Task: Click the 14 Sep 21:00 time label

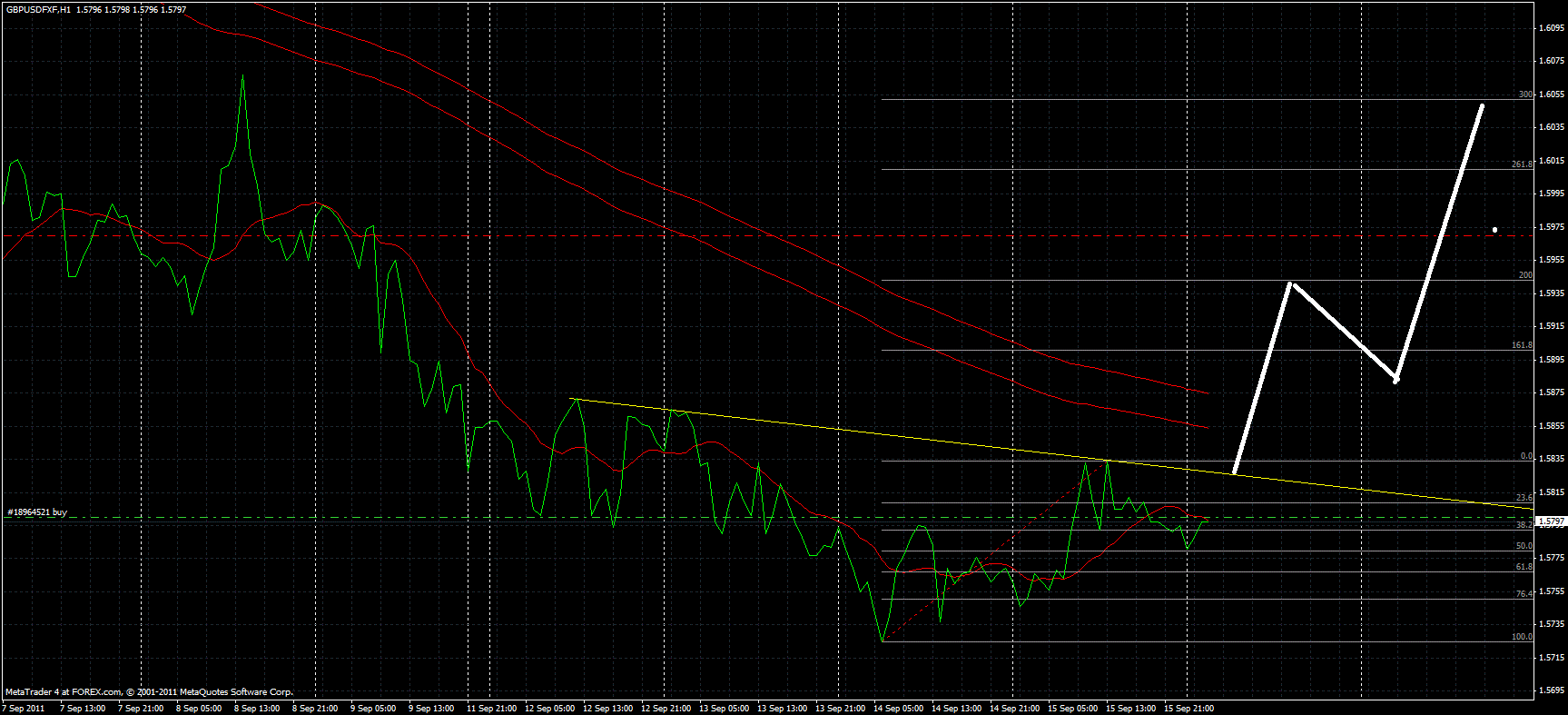Action: [x=1015, y=708]
